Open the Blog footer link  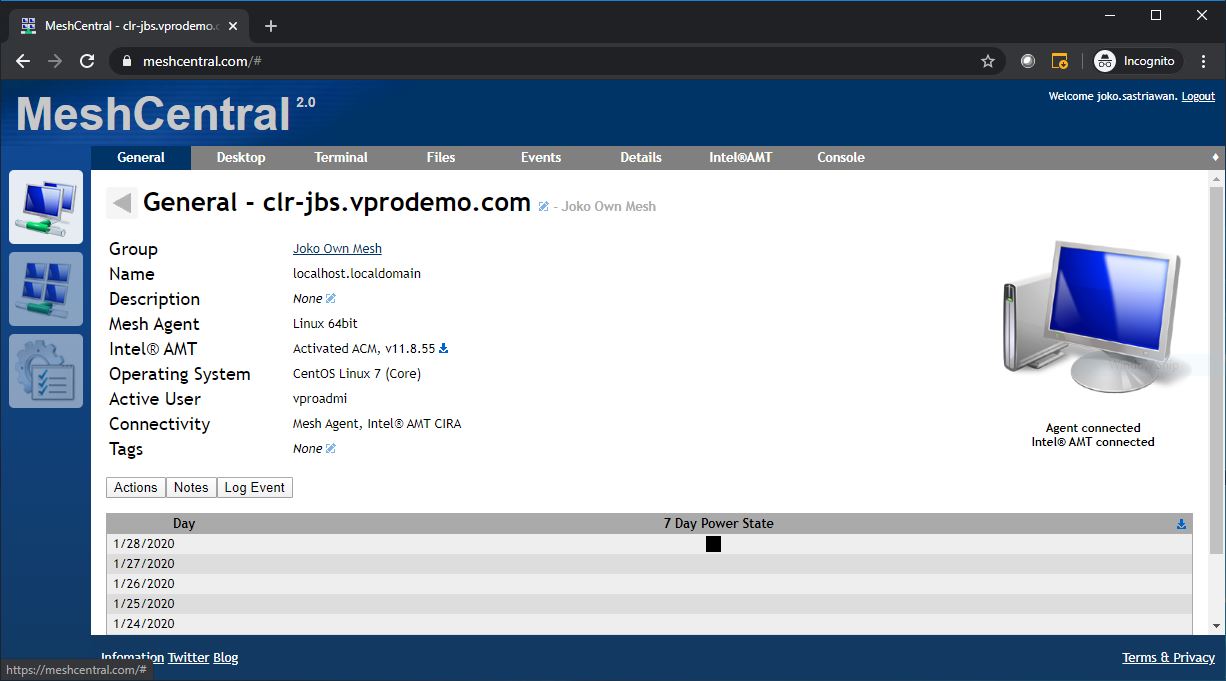[226, 657]
